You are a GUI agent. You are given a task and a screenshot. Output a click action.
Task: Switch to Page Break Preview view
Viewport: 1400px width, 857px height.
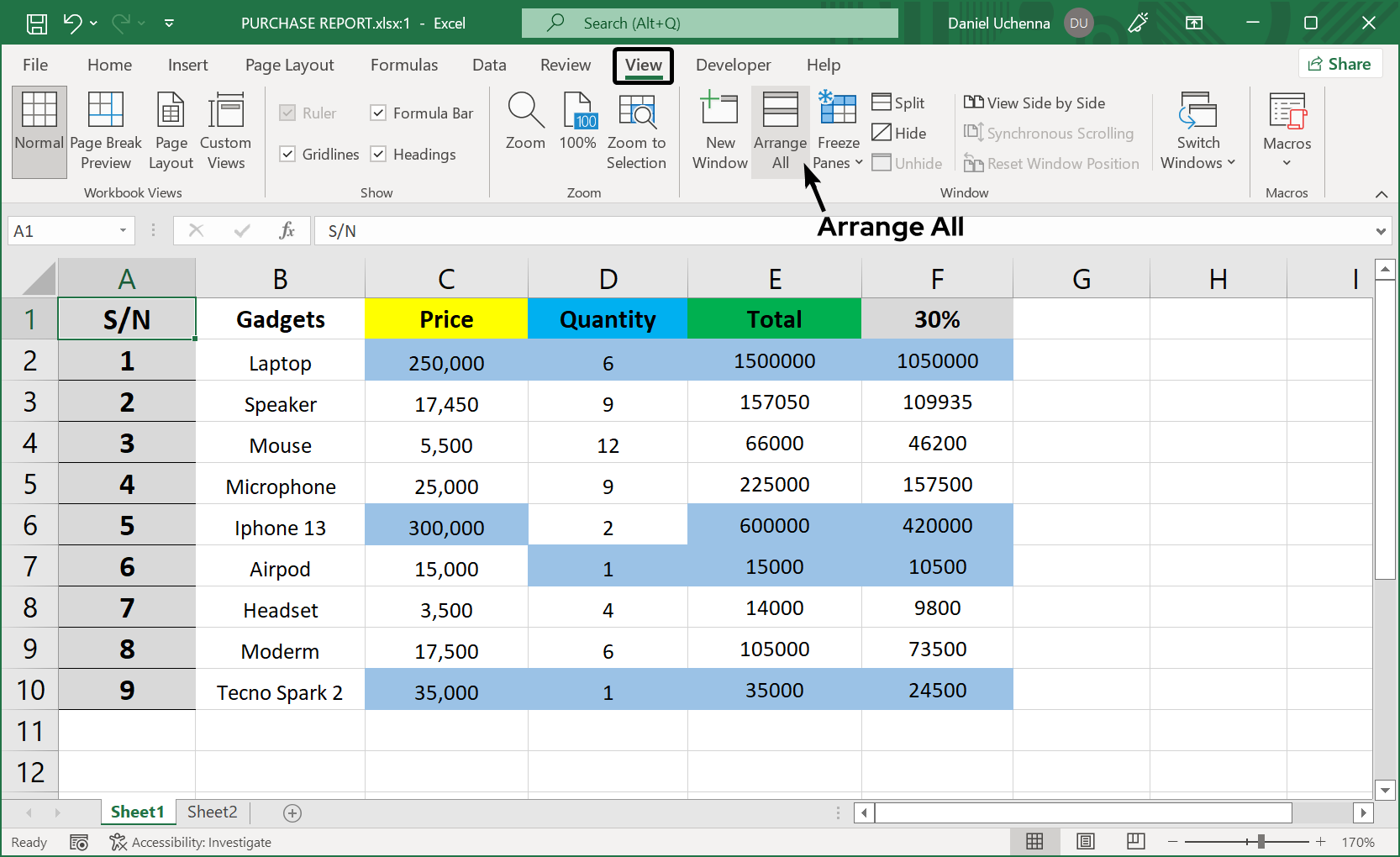click(x=106, y=130)
